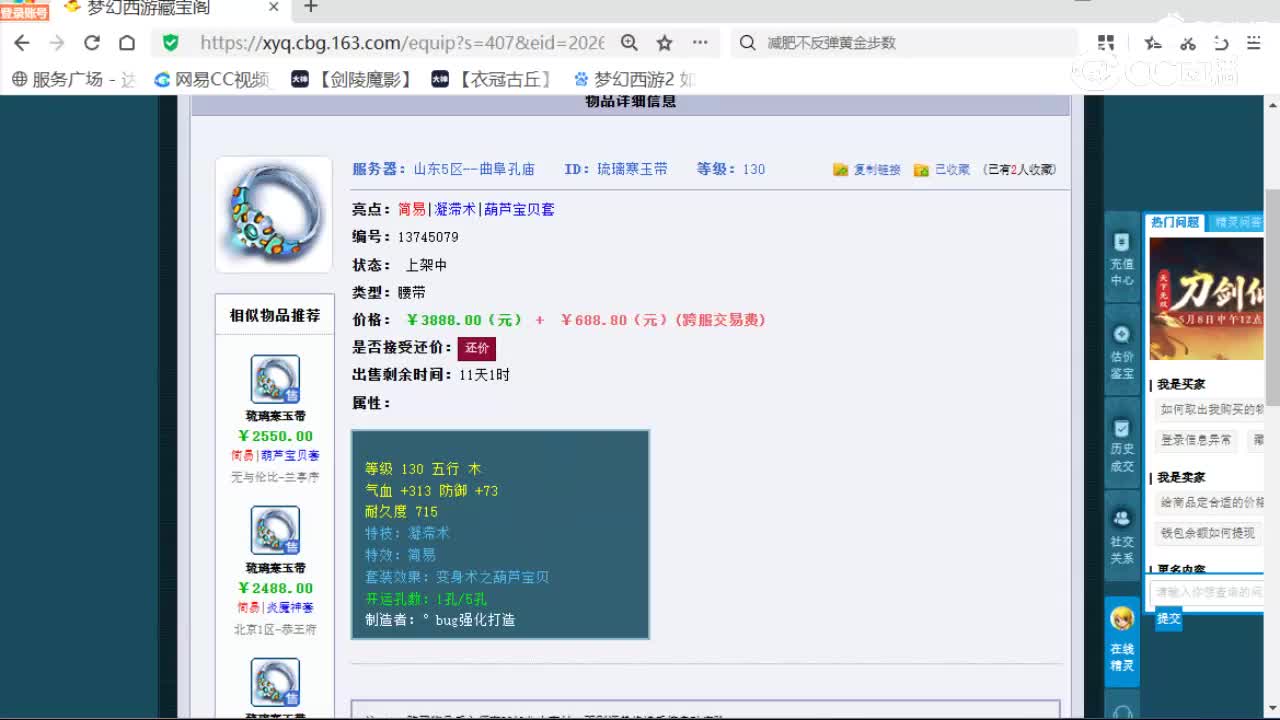Open the three-dot address bar menu
The width and height of the screenshot is (1280, 720).
click(x=700, y=43)
